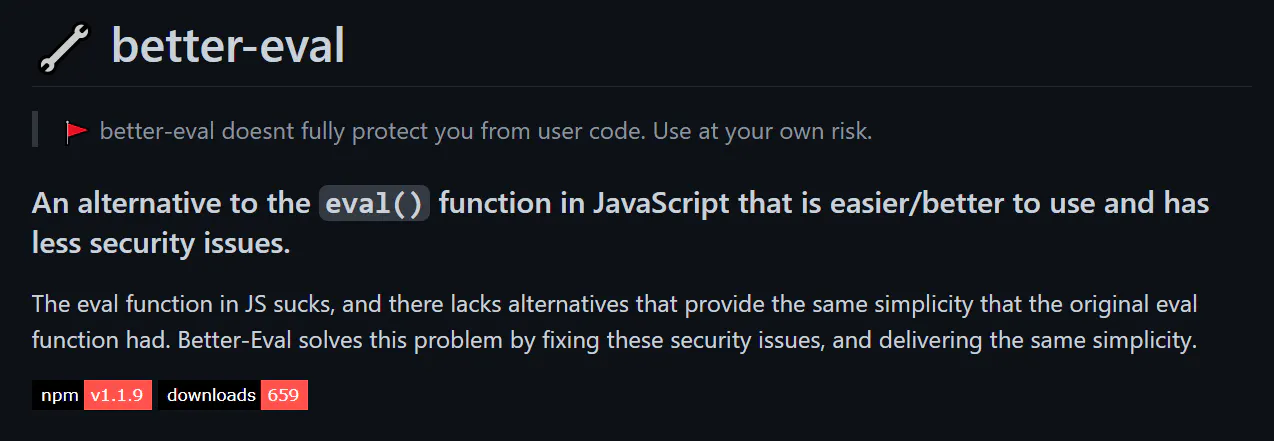Click the bold "An alternative to the" text
The image size is (1274, 441).
pos(171,204)
